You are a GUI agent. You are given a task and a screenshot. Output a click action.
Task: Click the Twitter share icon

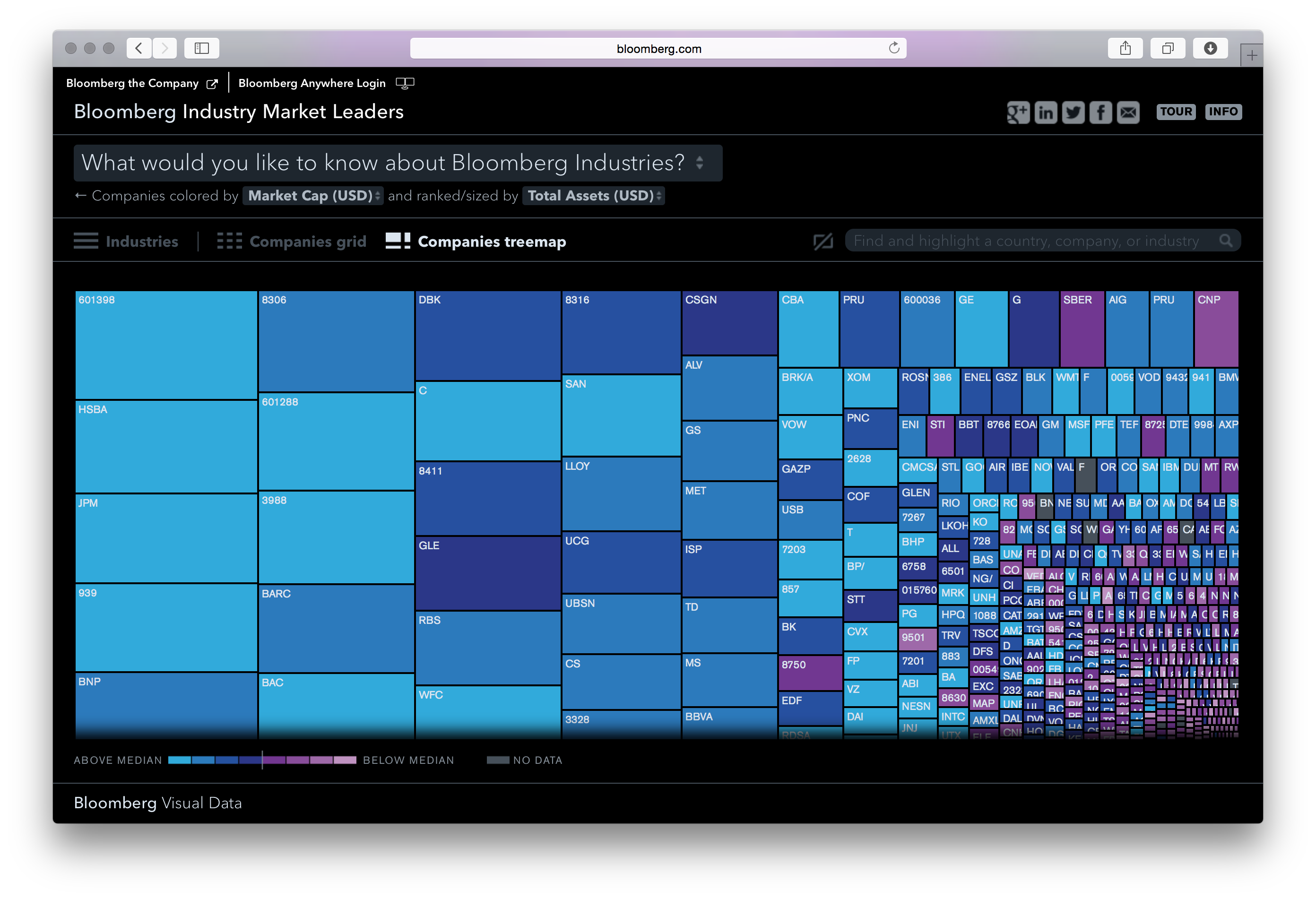pyautogui.click(x=1073, y=112)
